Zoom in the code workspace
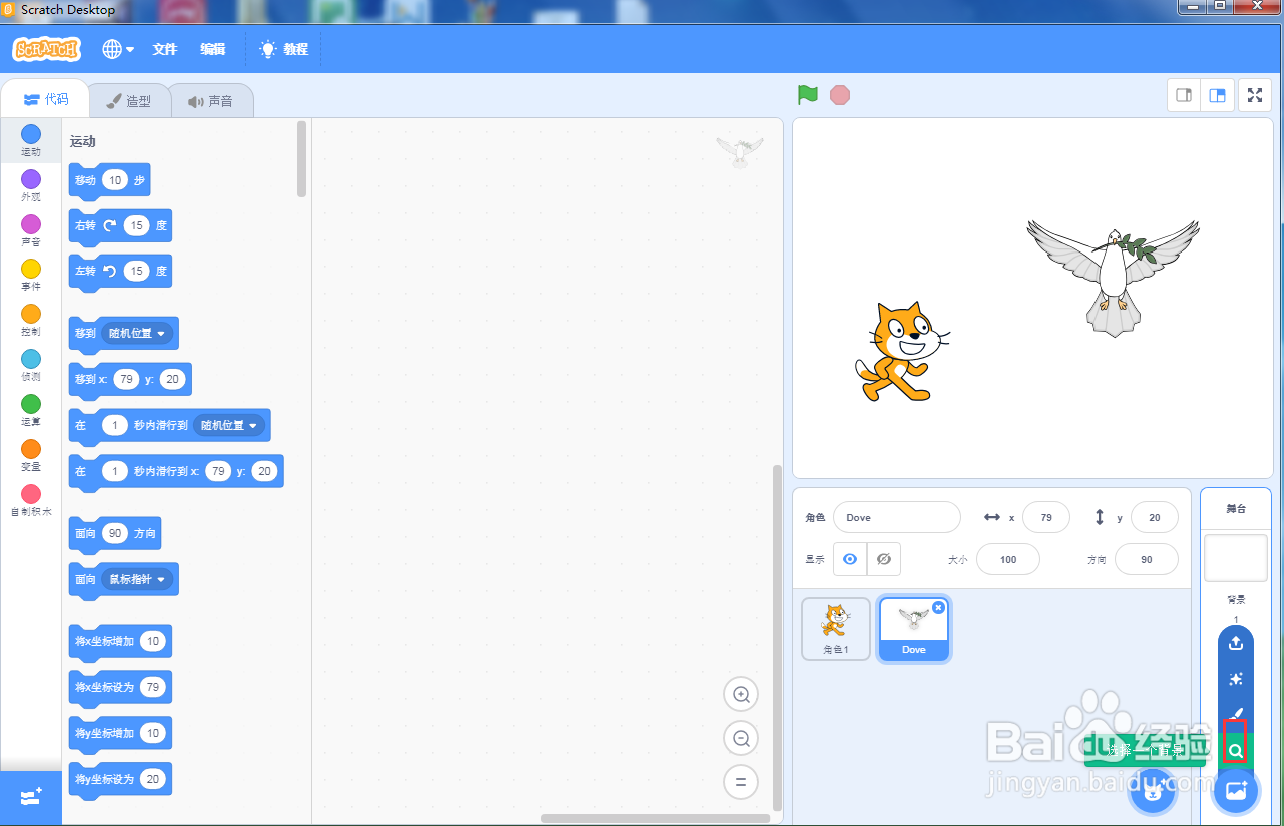 (741, 694)
